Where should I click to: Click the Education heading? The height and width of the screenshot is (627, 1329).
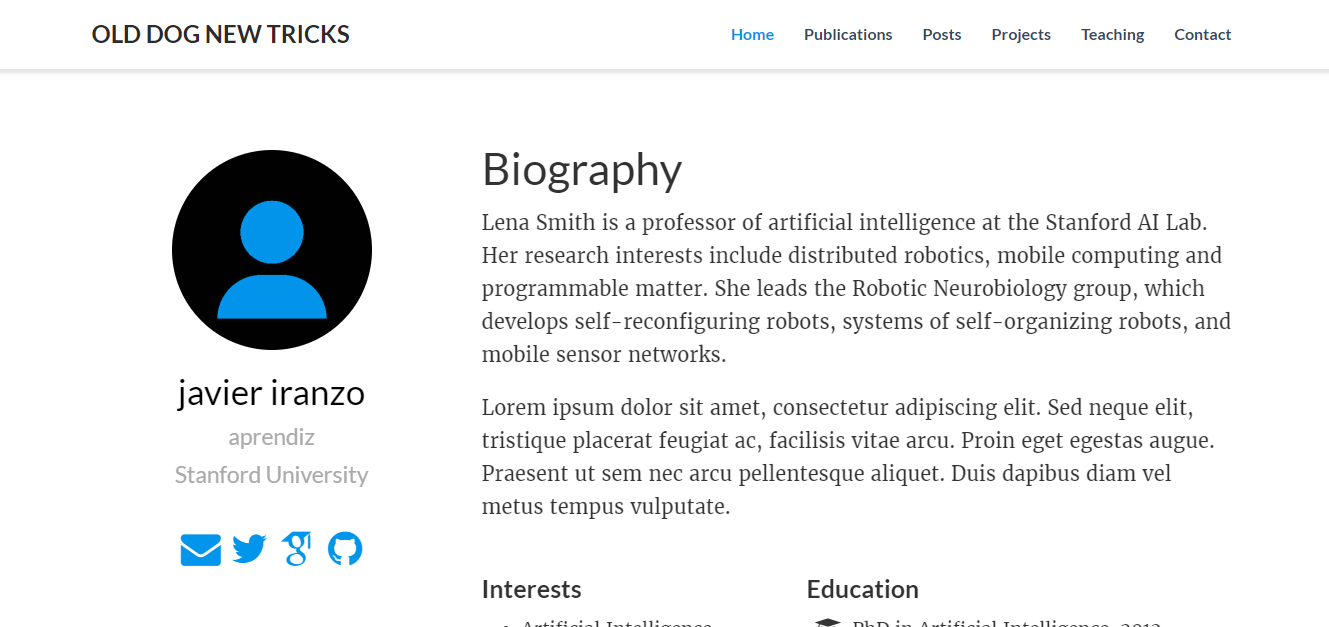[862, 589]
